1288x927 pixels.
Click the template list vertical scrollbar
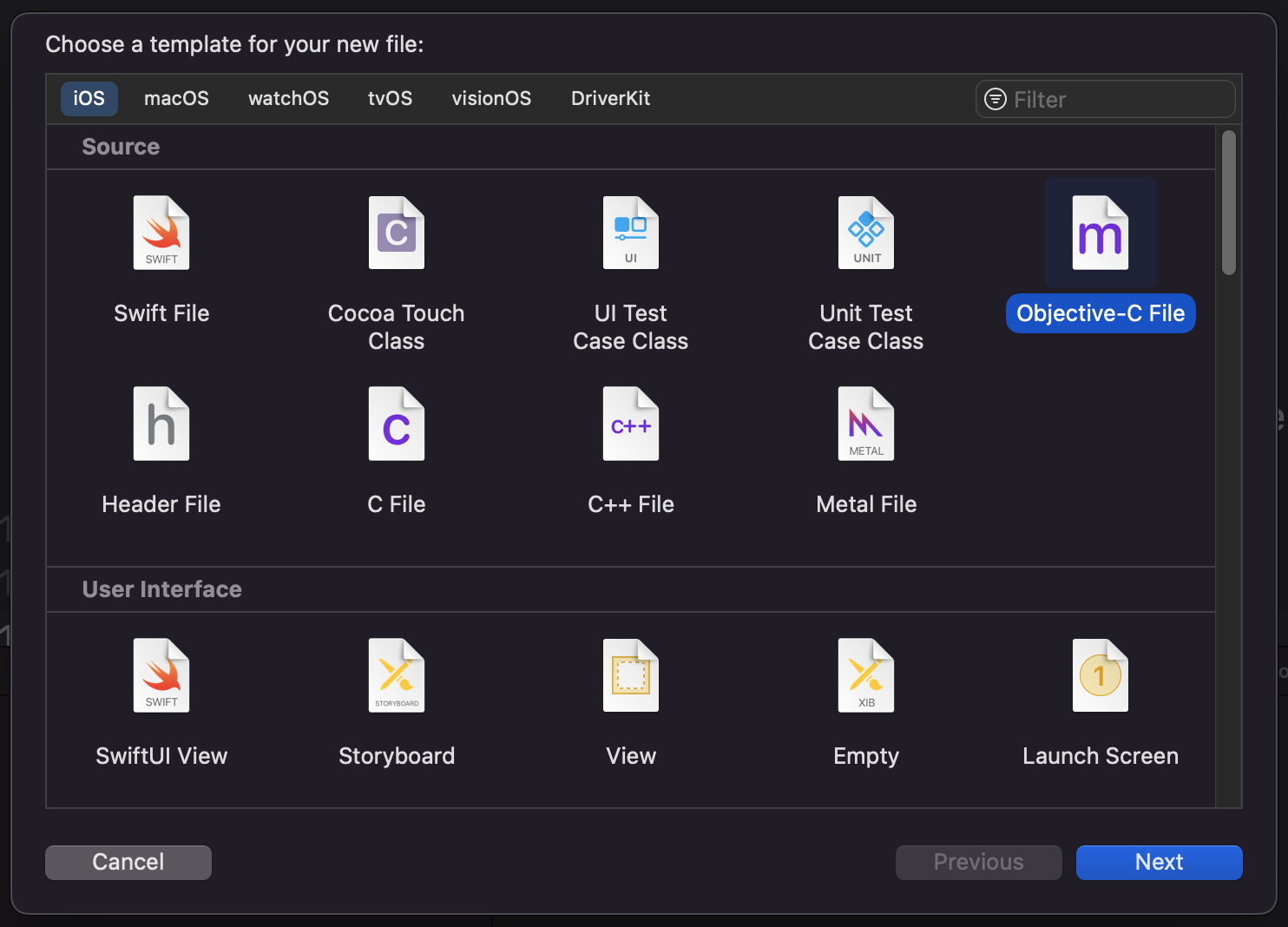1228,203
